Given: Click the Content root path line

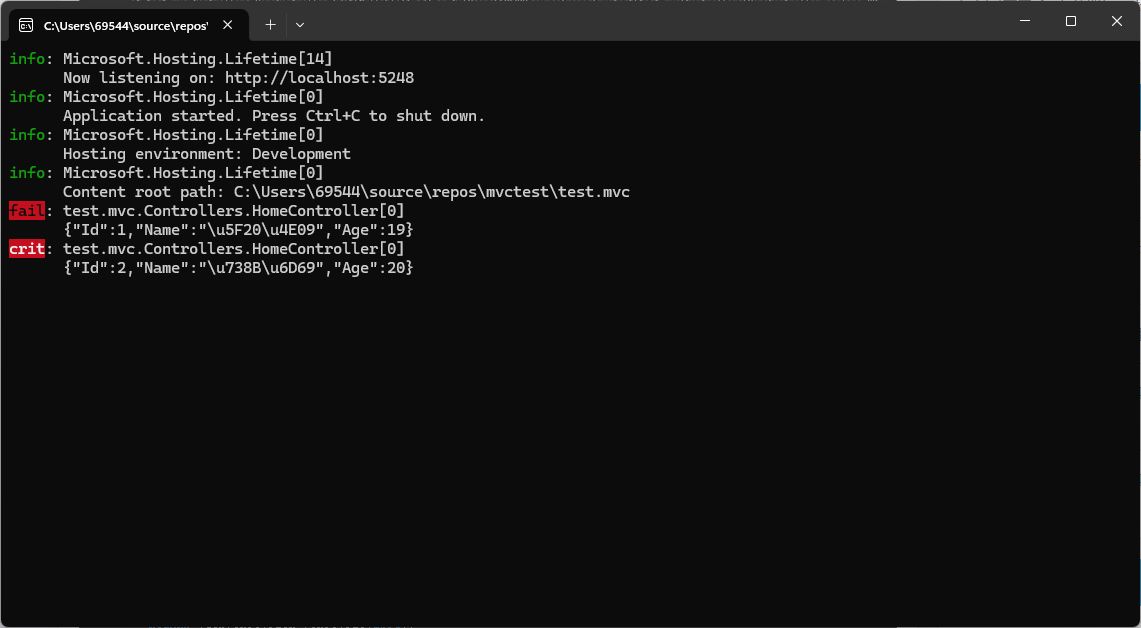Looking at the screenshot, I should pyautogui.click(x=346, y=192).
